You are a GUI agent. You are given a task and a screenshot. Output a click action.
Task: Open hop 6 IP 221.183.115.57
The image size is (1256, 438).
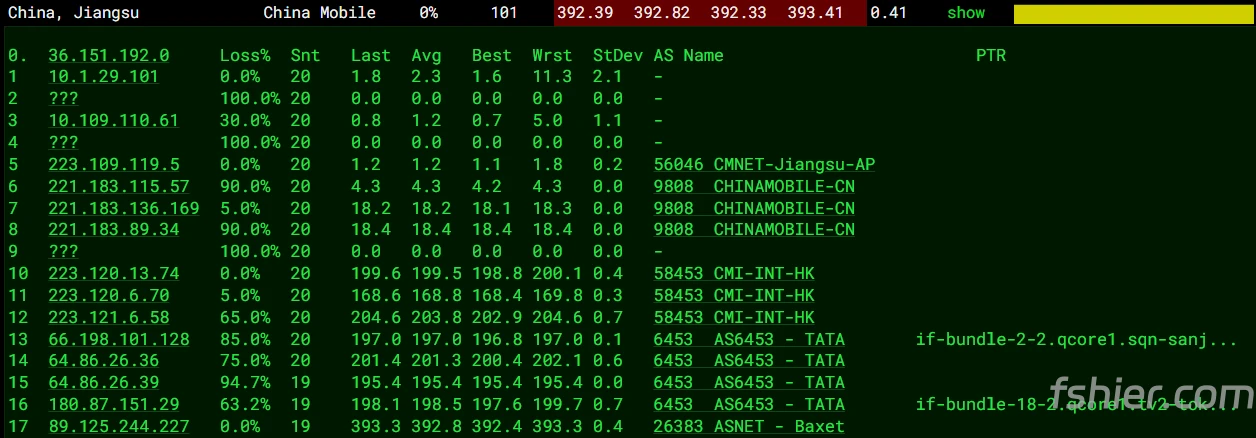[119, 186]
